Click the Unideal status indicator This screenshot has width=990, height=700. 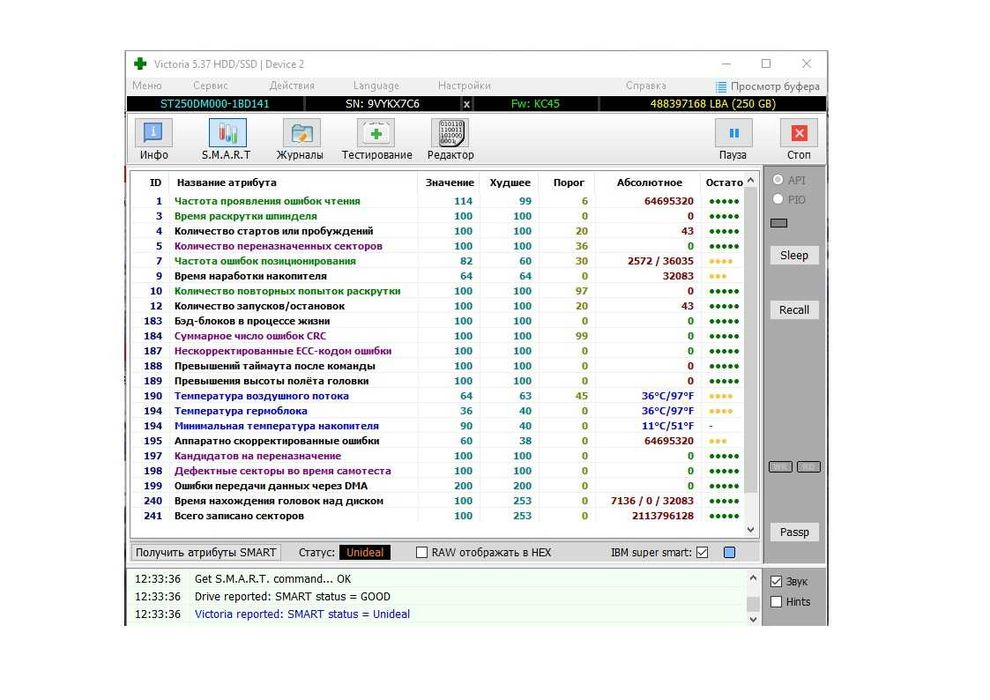365,552
